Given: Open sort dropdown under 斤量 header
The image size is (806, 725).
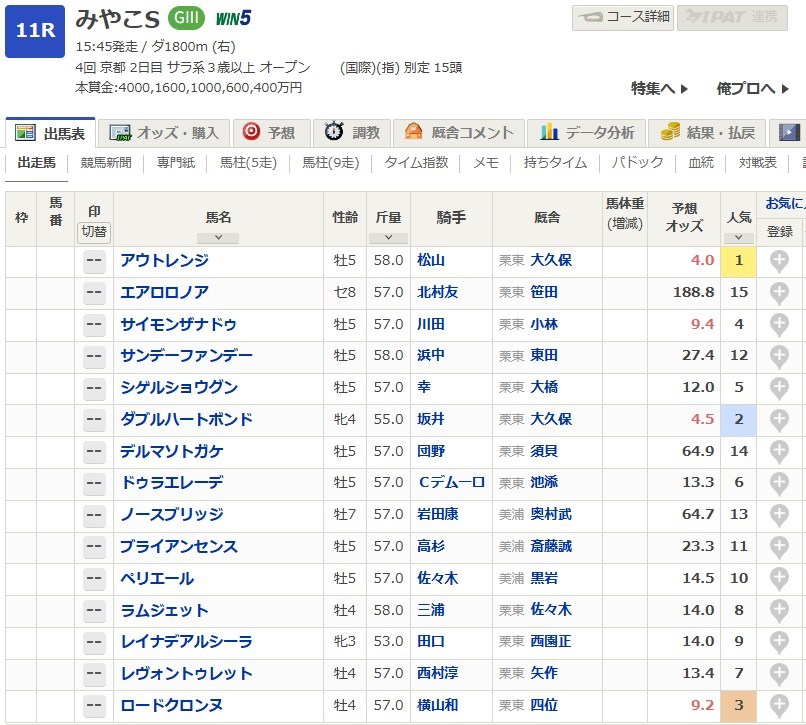Looking at the screenshot, I should (x=388, y=238).
